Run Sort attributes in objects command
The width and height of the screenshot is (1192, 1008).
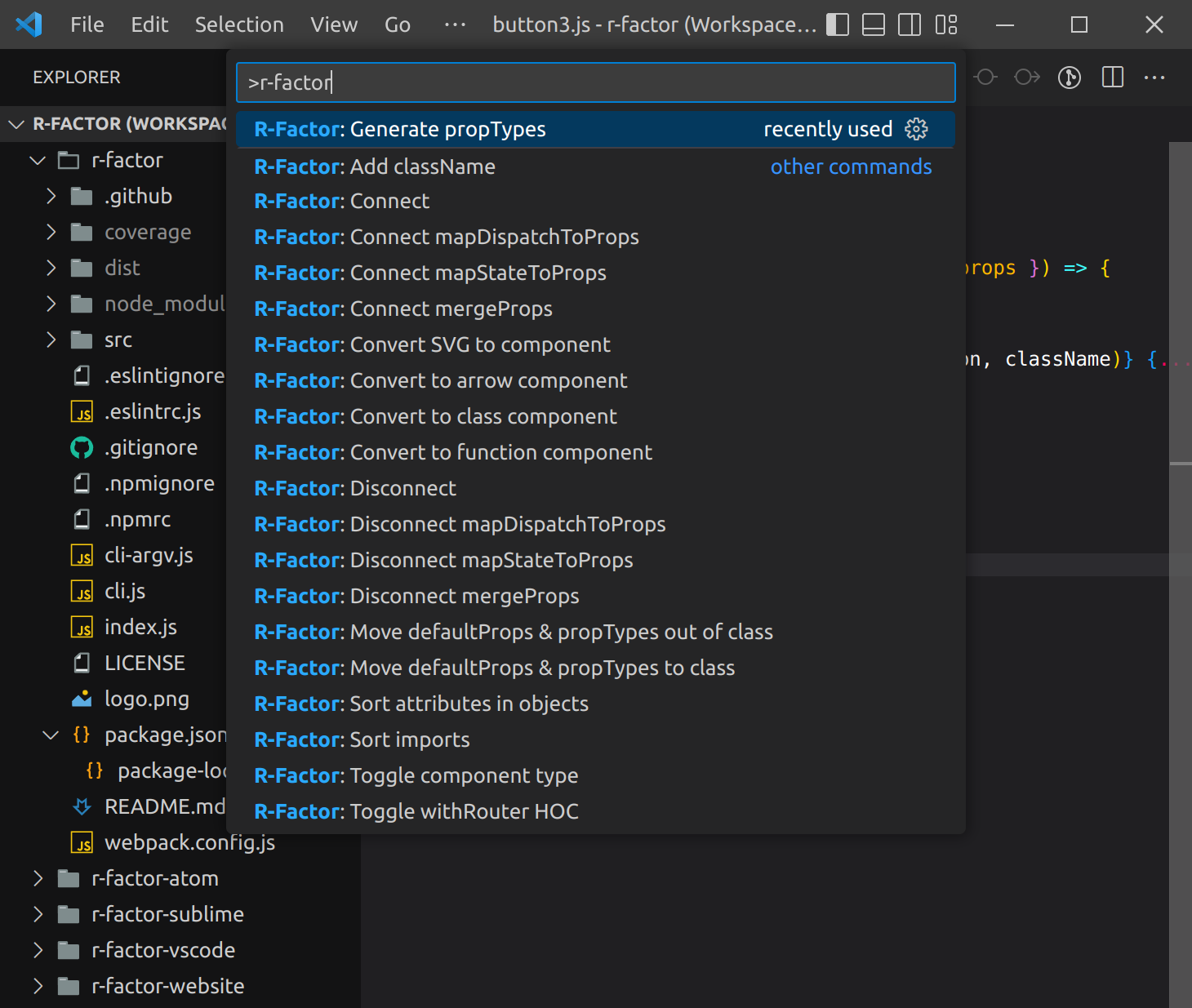point(595,704)
